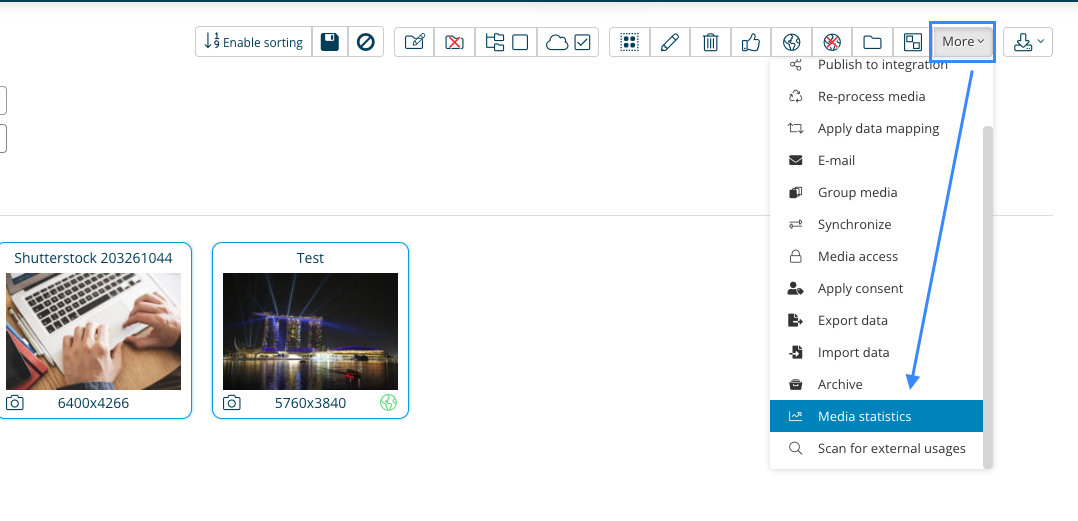Open Media statistics
1078x521 pixels.
(x=877, y=416)
